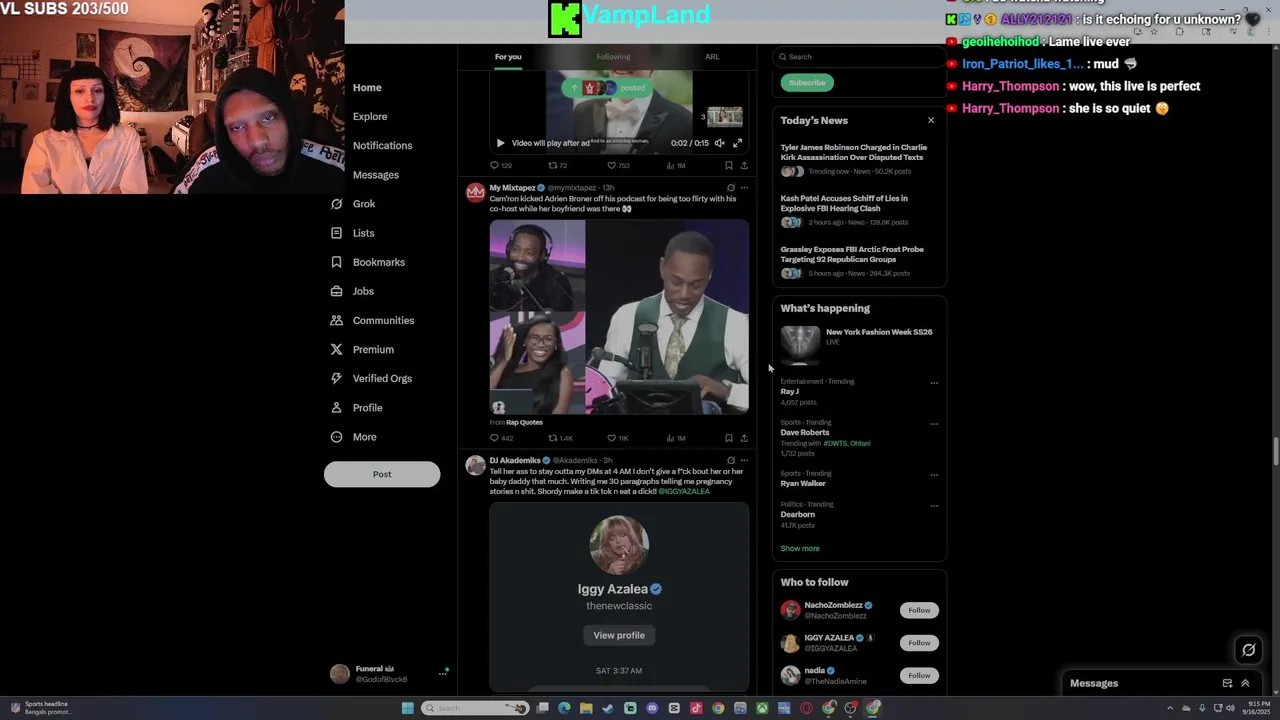Viewport: 1280px width, 720px height.
Task: Play the video in the top post
Action: [501, 143]
